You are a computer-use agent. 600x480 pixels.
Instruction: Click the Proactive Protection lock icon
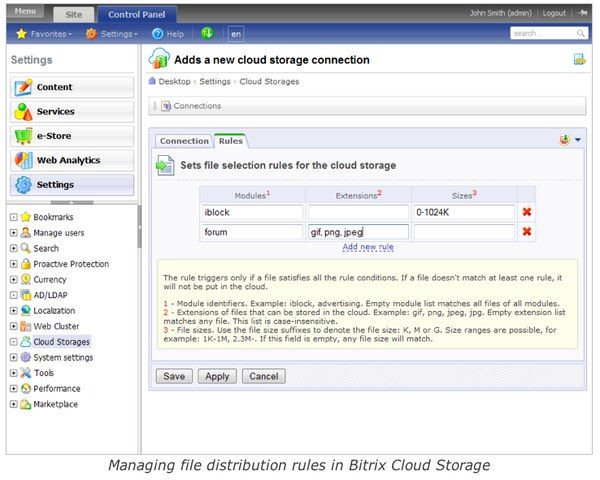tap(26, 264)
